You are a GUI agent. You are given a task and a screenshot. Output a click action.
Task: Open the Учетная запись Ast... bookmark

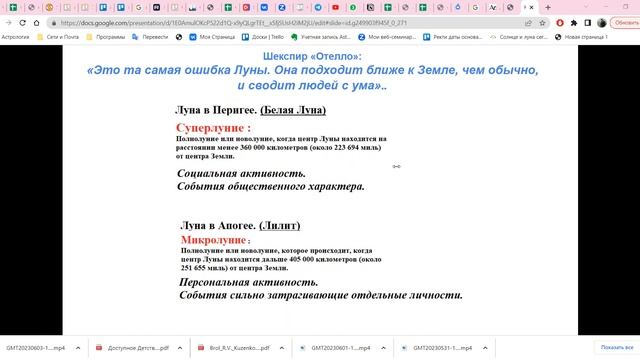[x=321, y=37]
